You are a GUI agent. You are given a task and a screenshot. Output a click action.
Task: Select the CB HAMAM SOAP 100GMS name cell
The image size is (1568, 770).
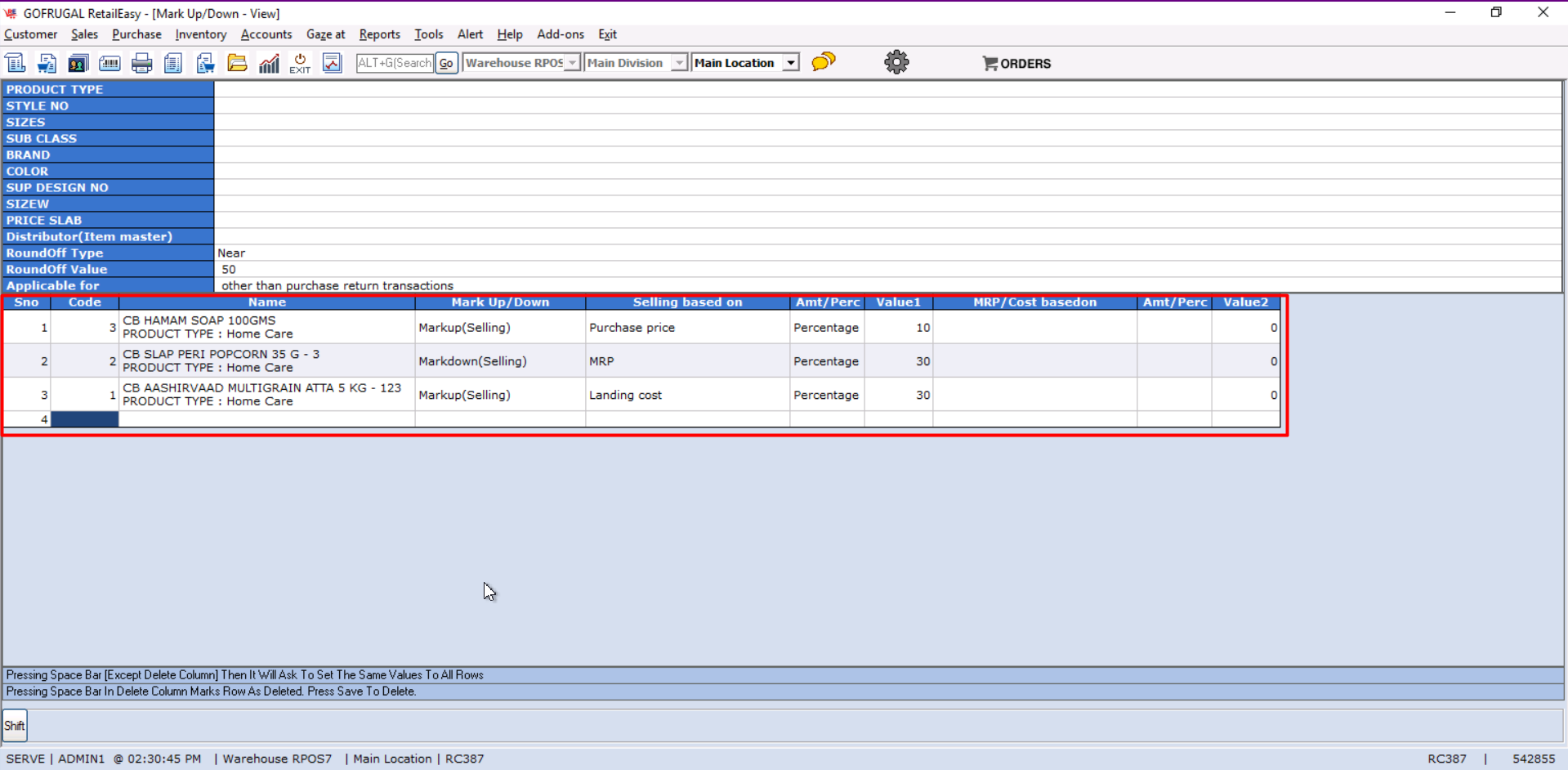[x=267, y=327]
